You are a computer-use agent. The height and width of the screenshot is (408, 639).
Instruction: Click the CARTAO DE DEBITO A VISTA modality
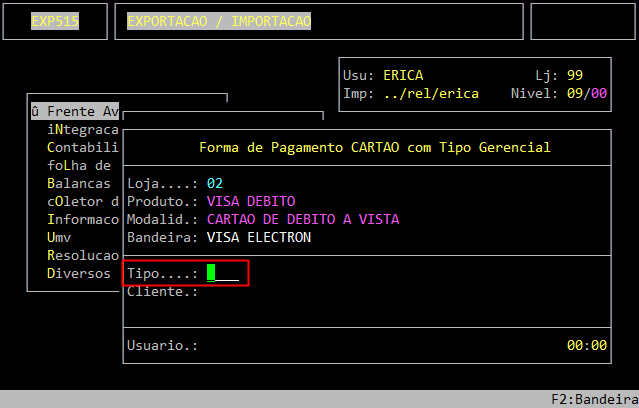click(x=303, y=219)
